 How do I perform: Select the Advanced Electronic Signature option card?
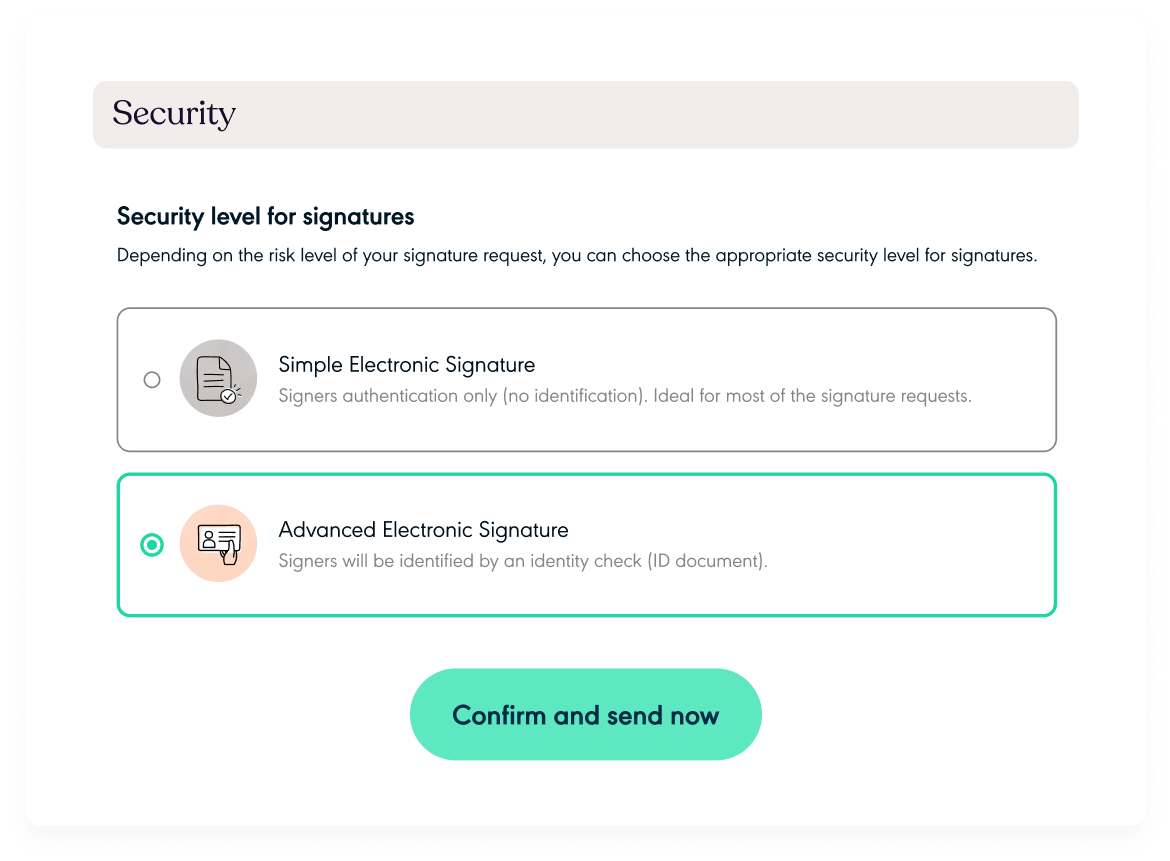[x=586, y=544]
